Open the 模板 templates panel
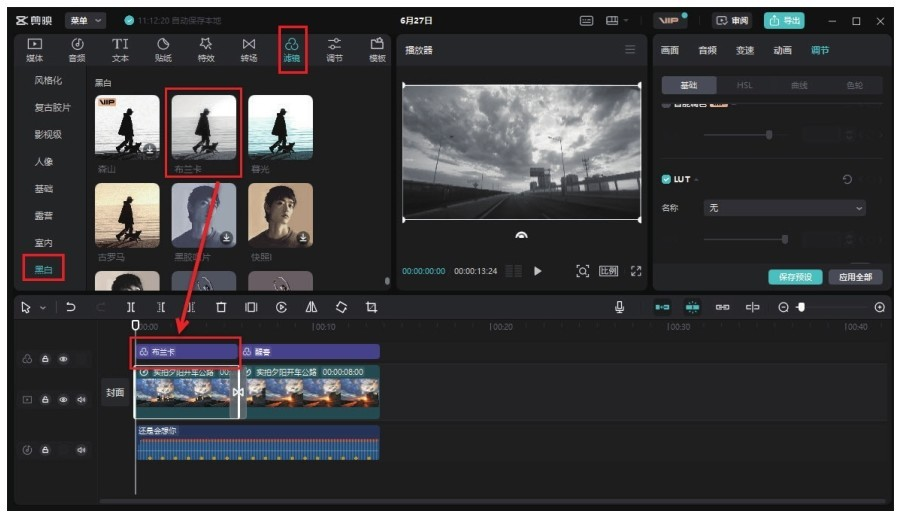The image size is (900, 517). click(377, 50)
